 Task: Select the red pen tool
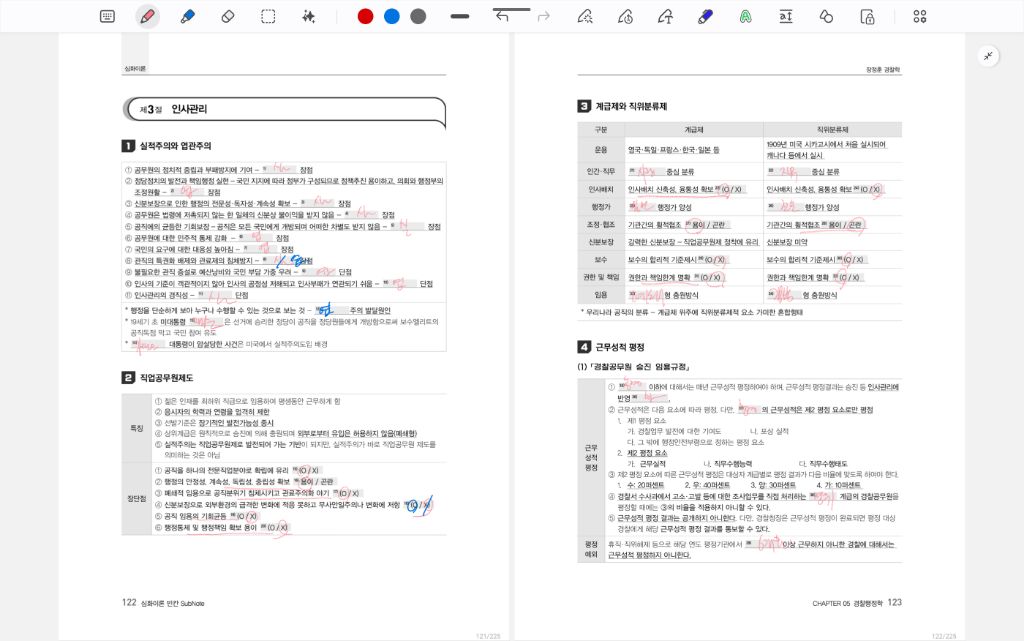click(x=147, y=16)
